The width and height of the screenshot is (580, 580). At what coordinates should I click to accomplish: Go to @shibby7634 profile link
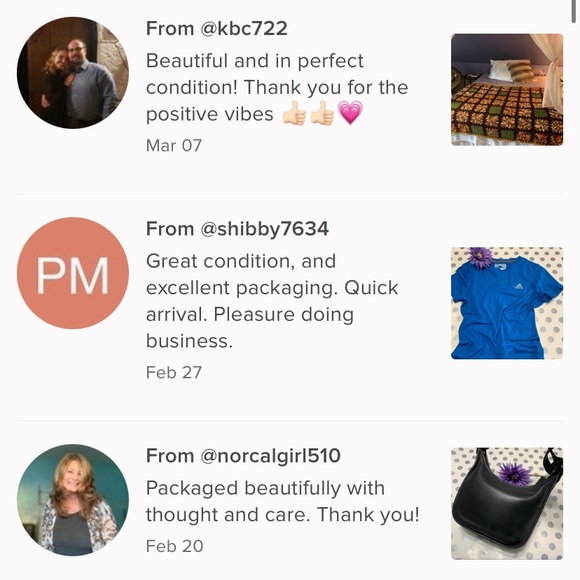pos(264,229)
